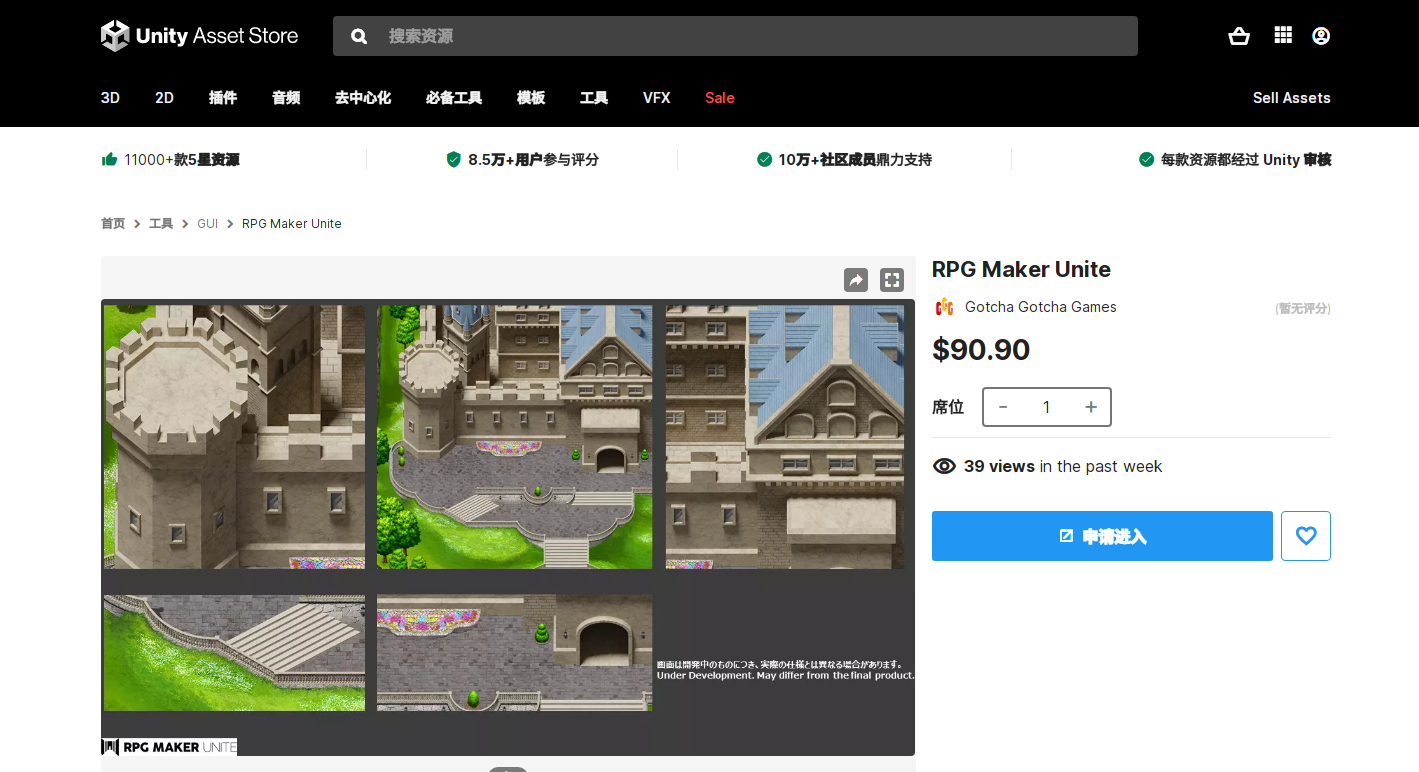Open the user account icon
Screen dimensions: 1419x772
(1321, 36)
